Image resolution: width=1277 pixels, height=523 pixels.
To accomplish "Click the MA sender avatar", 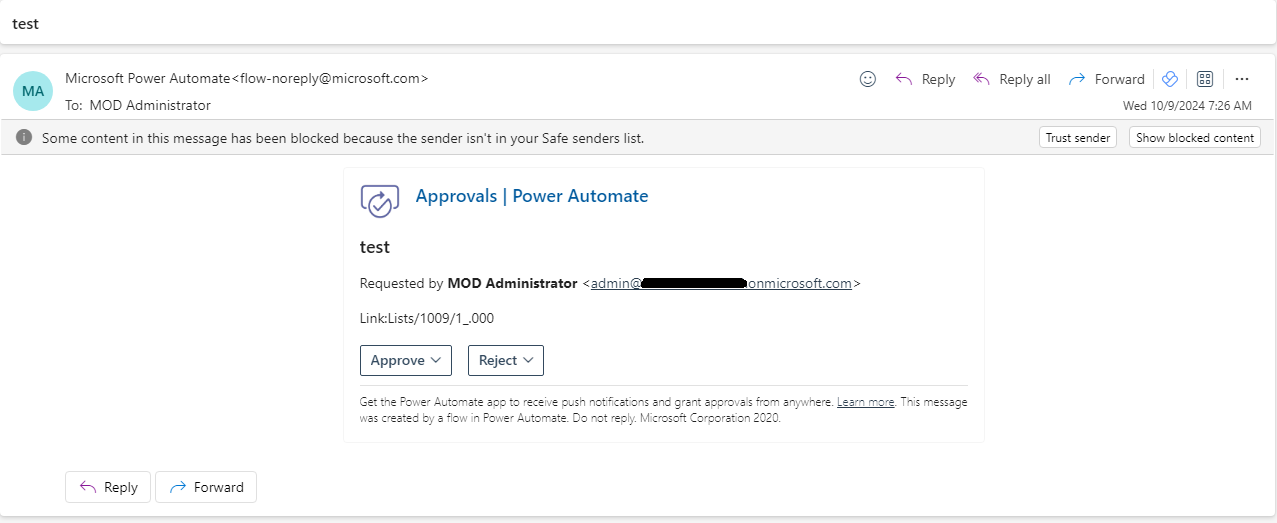I will (33, 91).
